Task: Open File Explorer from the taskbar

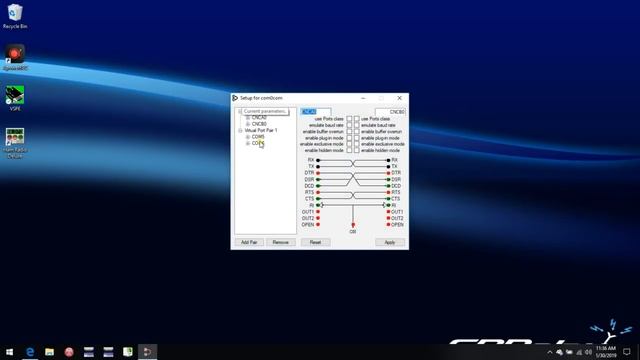Action: coord(49,352)
